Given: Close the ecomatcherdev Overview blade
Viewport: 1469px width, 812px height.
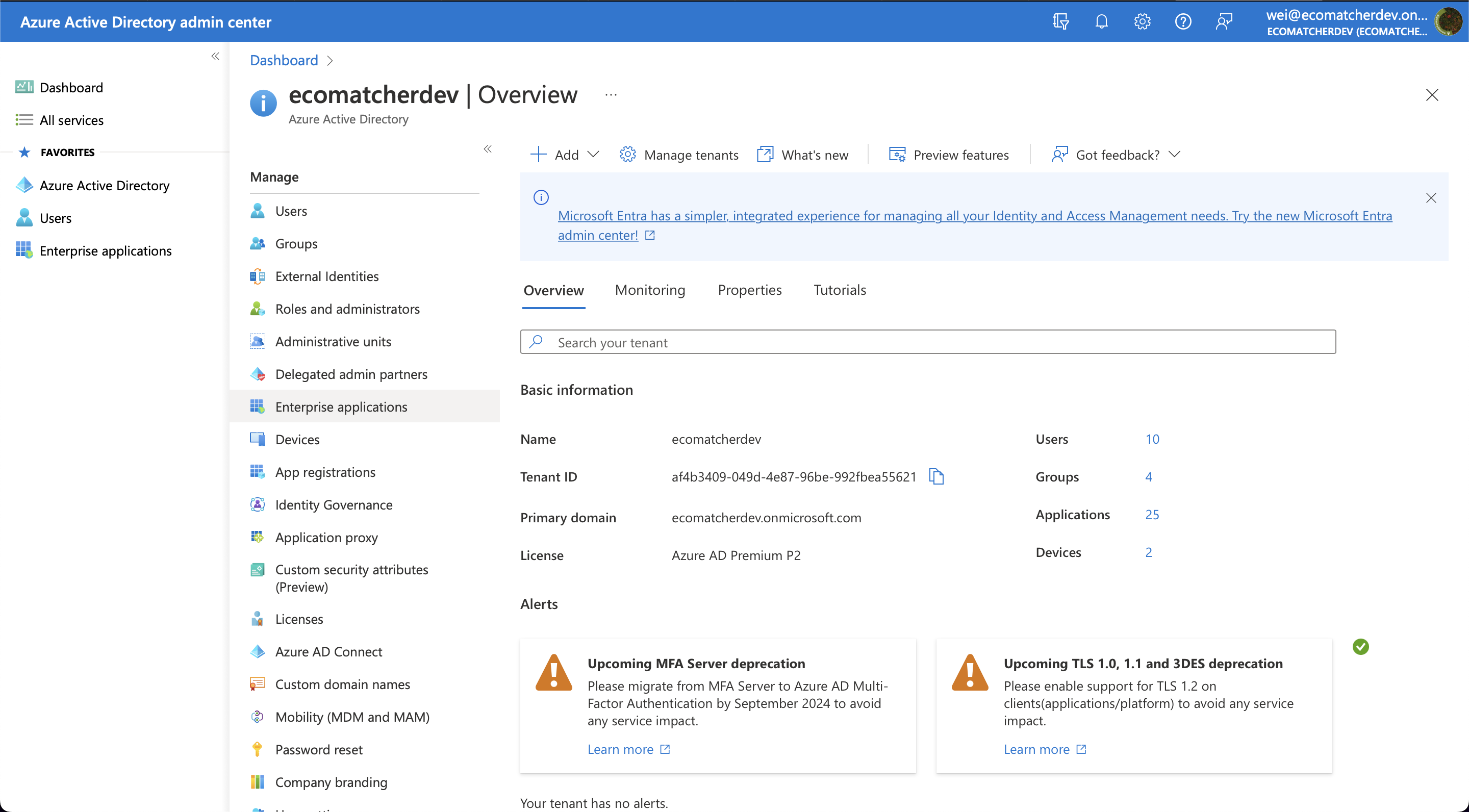Looking at the screenshot, I should tap(1431, 95).
